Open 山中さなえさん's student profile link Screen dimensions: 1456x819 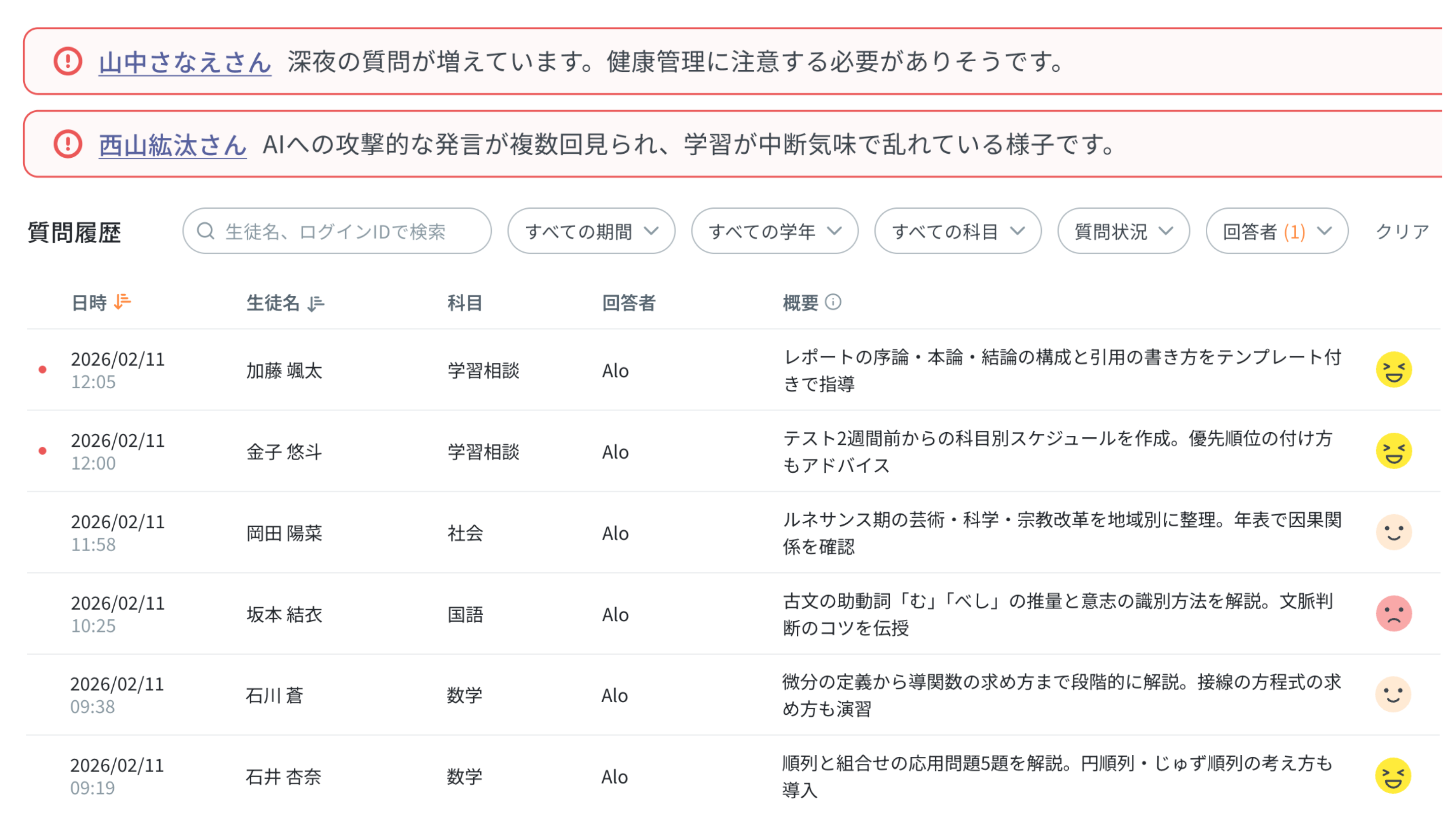tap(183, 64)
